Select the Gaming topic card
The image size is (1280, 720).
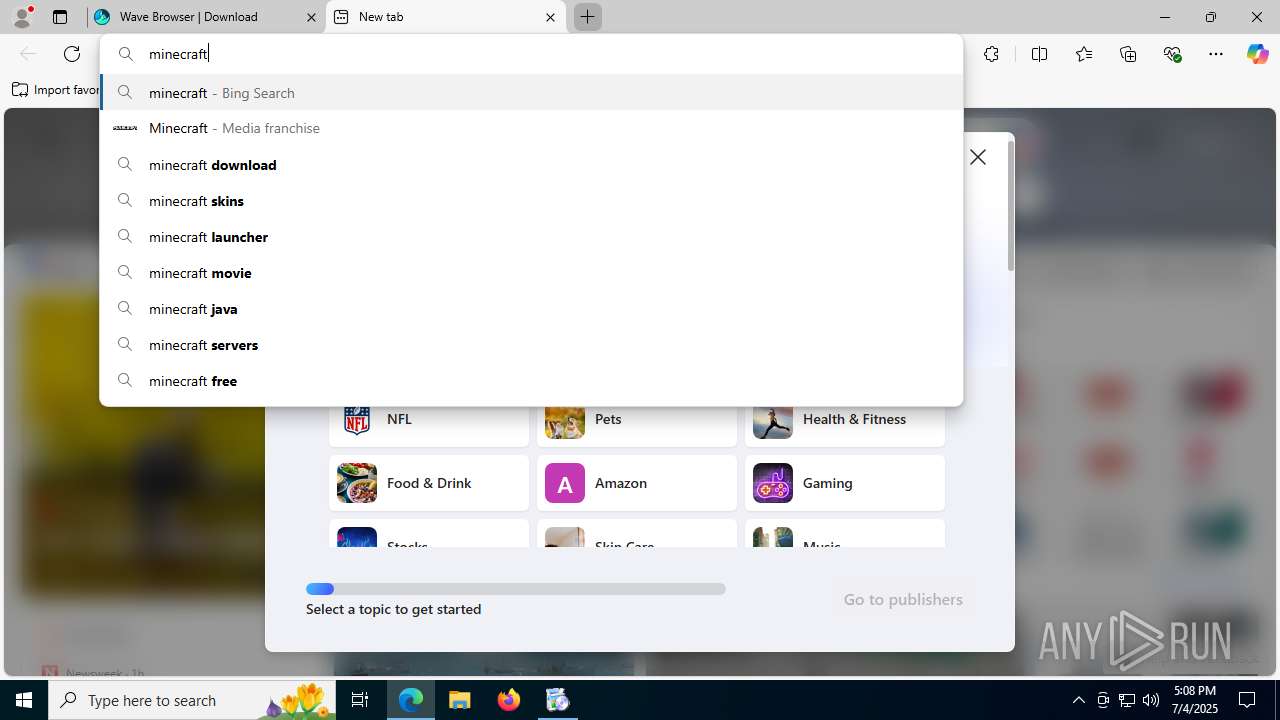click(845, 483)
